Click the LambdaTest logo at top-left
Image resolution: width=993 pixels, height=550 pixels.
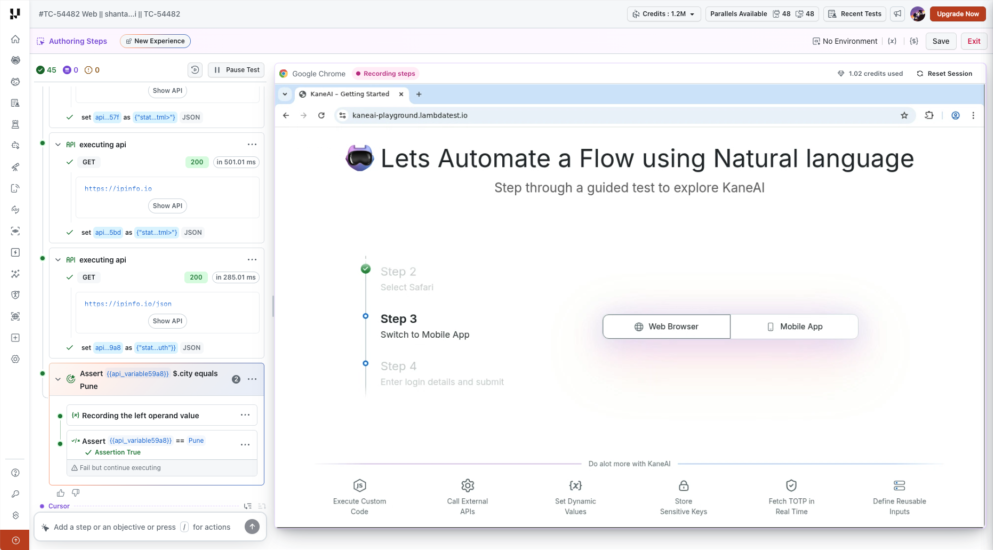point(15,13)
